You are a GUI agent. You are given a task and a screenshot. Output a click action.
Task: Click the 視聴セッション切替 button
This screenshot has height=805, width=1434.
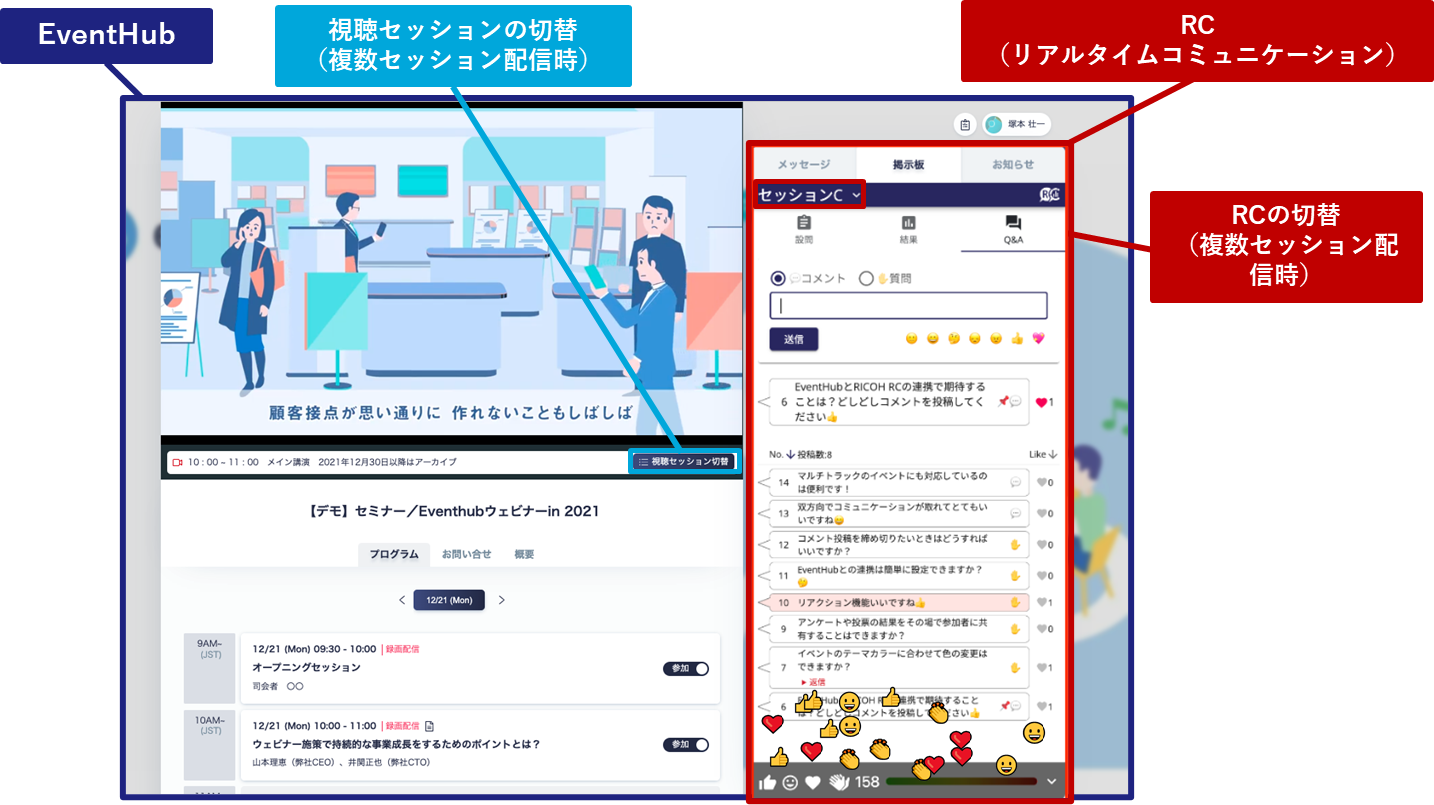[x=684, y=461]
